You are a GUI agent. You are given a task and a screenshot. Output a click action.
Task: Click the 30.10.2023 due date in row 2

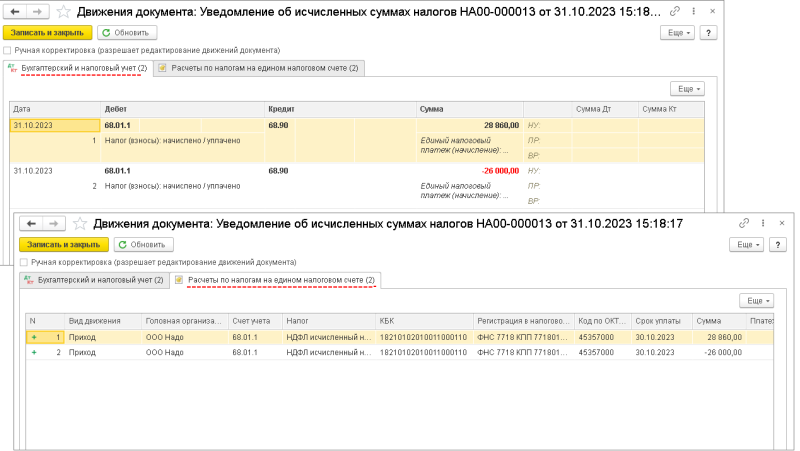(x=655, y=353)
